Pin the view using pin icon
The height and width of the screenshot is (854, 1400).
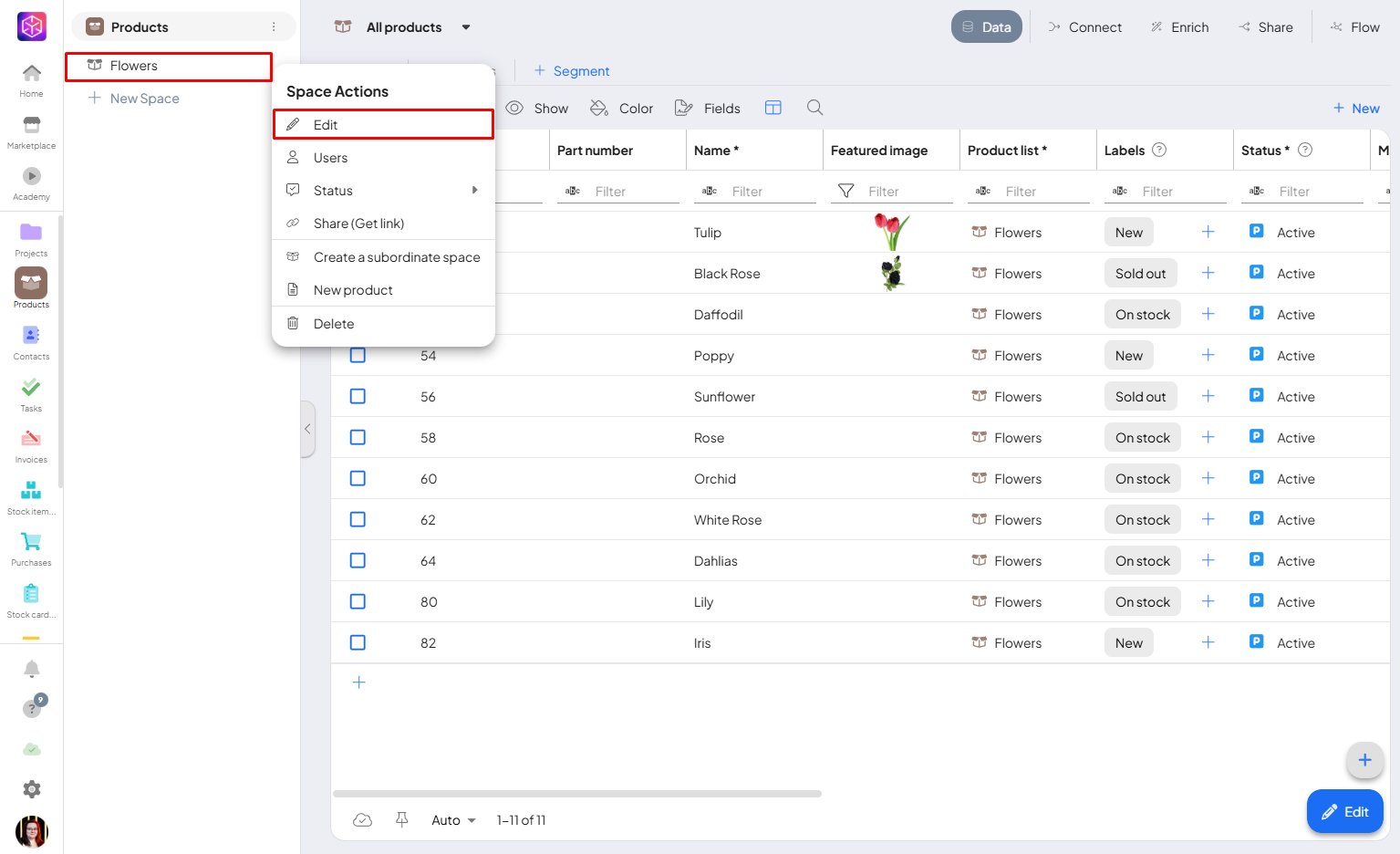pyautogui.click(x=401, y=819)
